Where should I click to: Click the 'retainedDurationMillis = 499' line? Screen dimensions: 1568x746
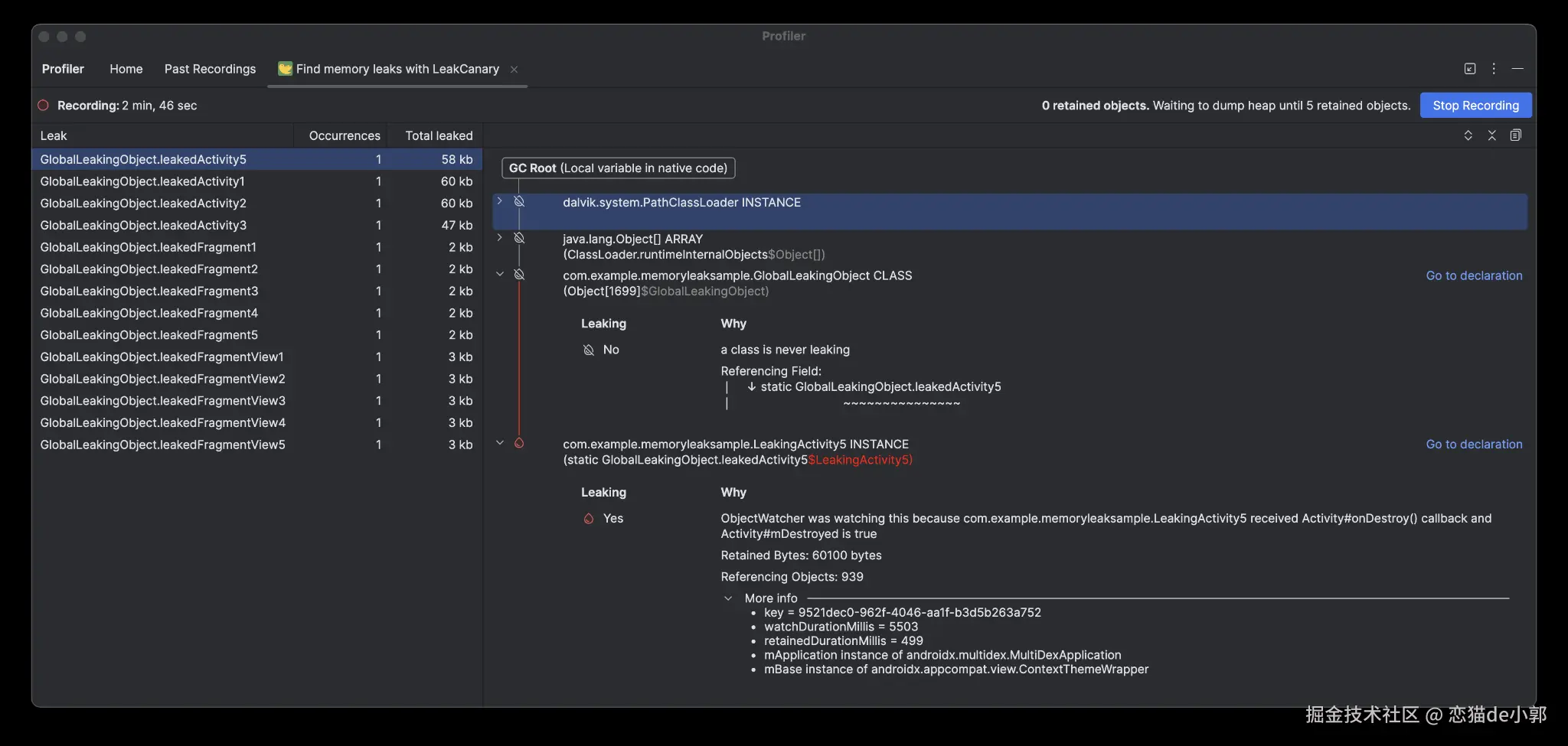(x=844, y=641)
